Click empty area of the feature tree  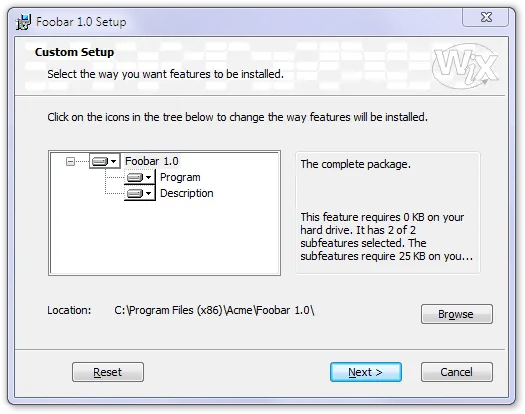[164, 238]
